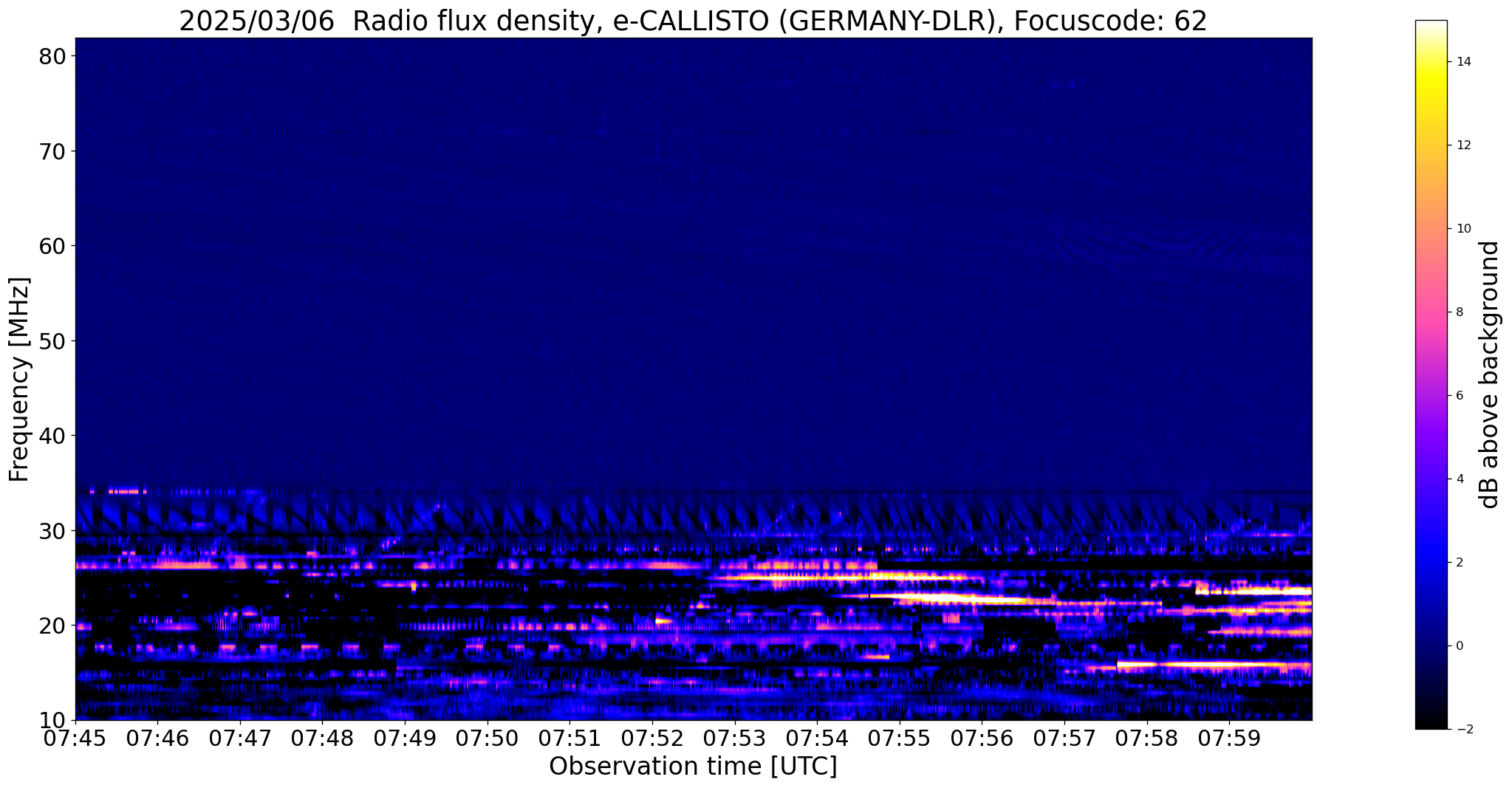Click the 07:52 time tick label
Screen dimensions: 1512x788
coord(652,739)
